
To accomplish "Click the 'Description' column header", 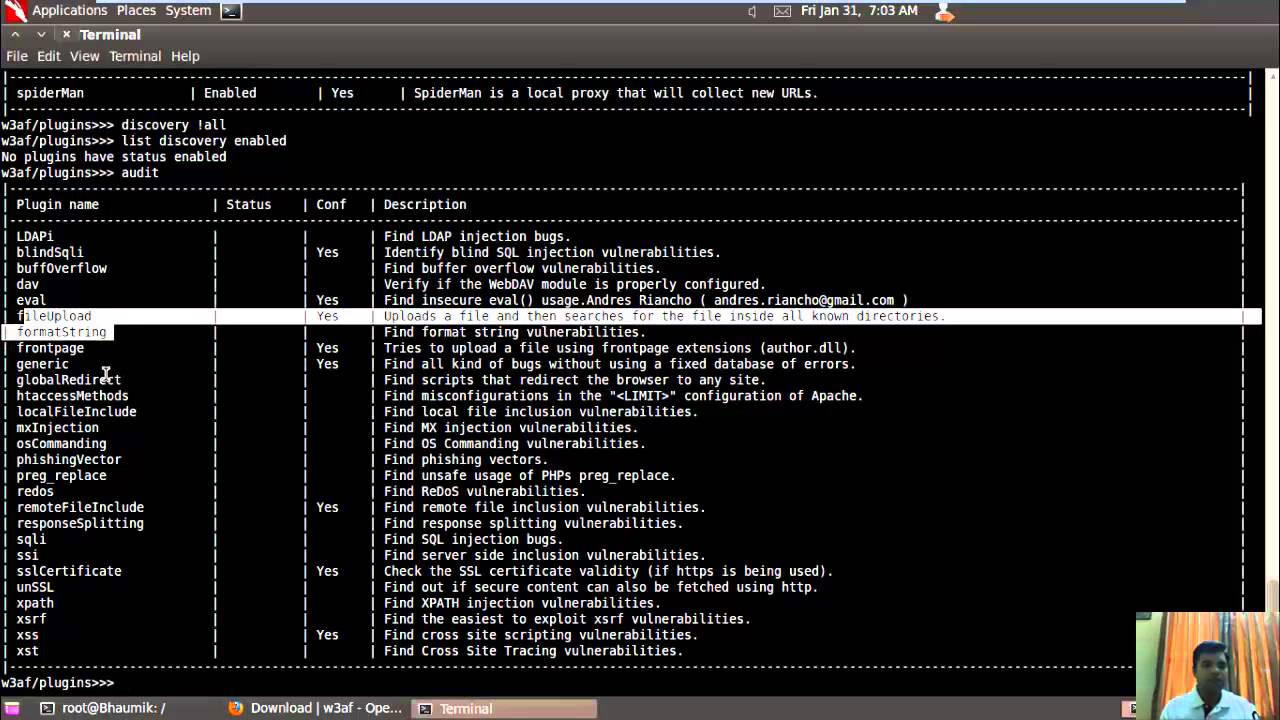I will coord(425,205).
